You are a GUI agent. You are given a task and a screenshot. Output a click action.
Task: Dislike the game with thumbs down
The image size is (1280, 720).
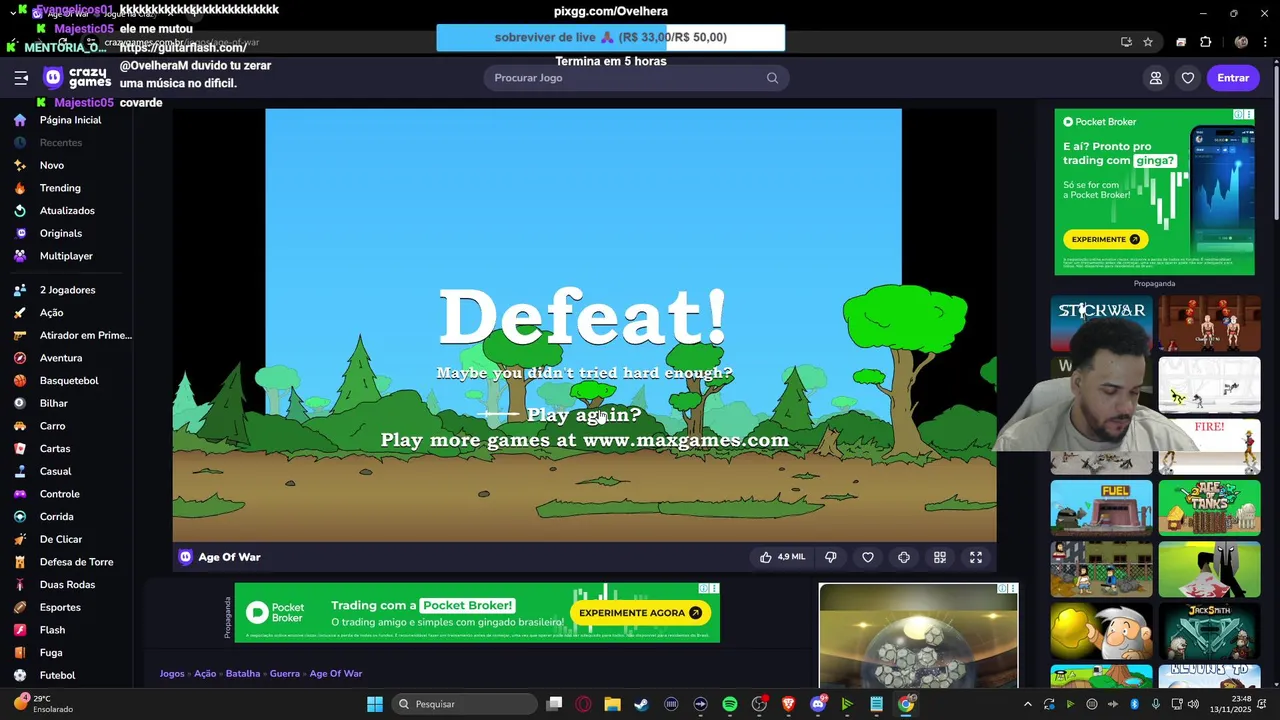tap(830, 557)
